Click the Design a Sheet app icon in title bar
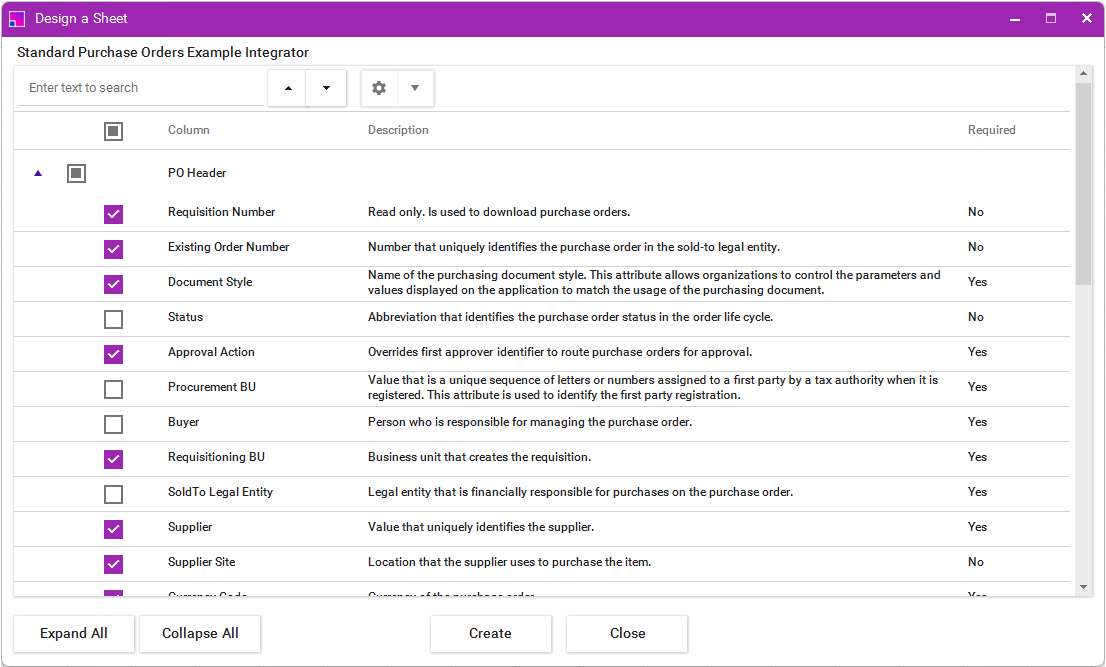1106x667 pixels. (17, 19)
